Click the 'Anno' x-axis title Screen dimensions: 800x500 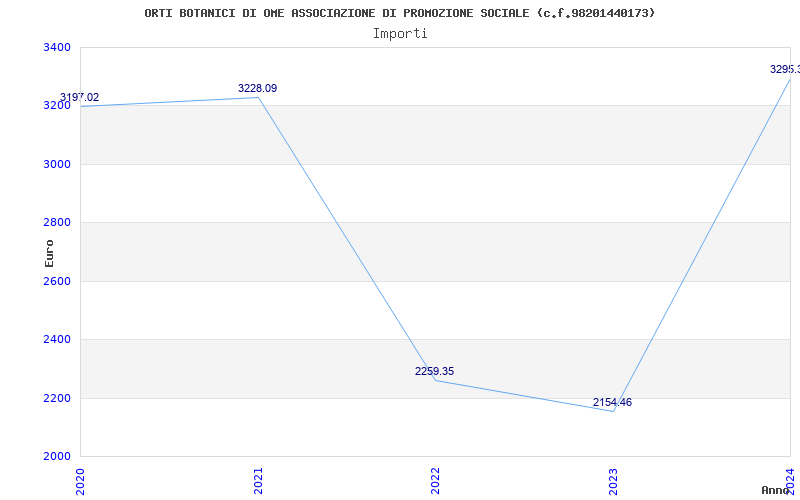pos(776,490)
